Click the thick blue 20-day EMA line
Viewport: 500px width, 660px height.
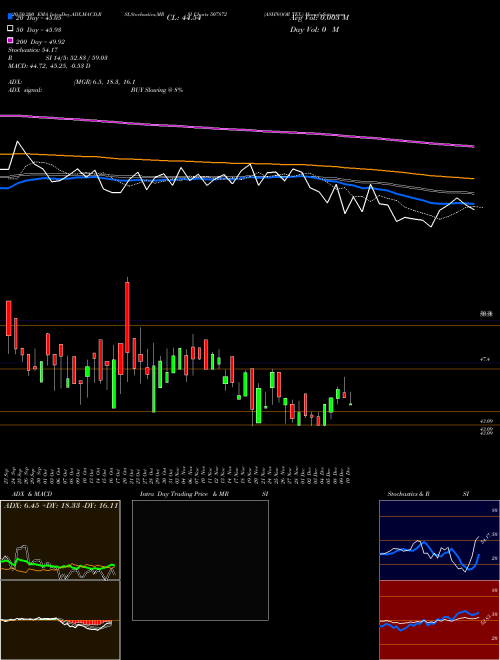coord(236,180)
